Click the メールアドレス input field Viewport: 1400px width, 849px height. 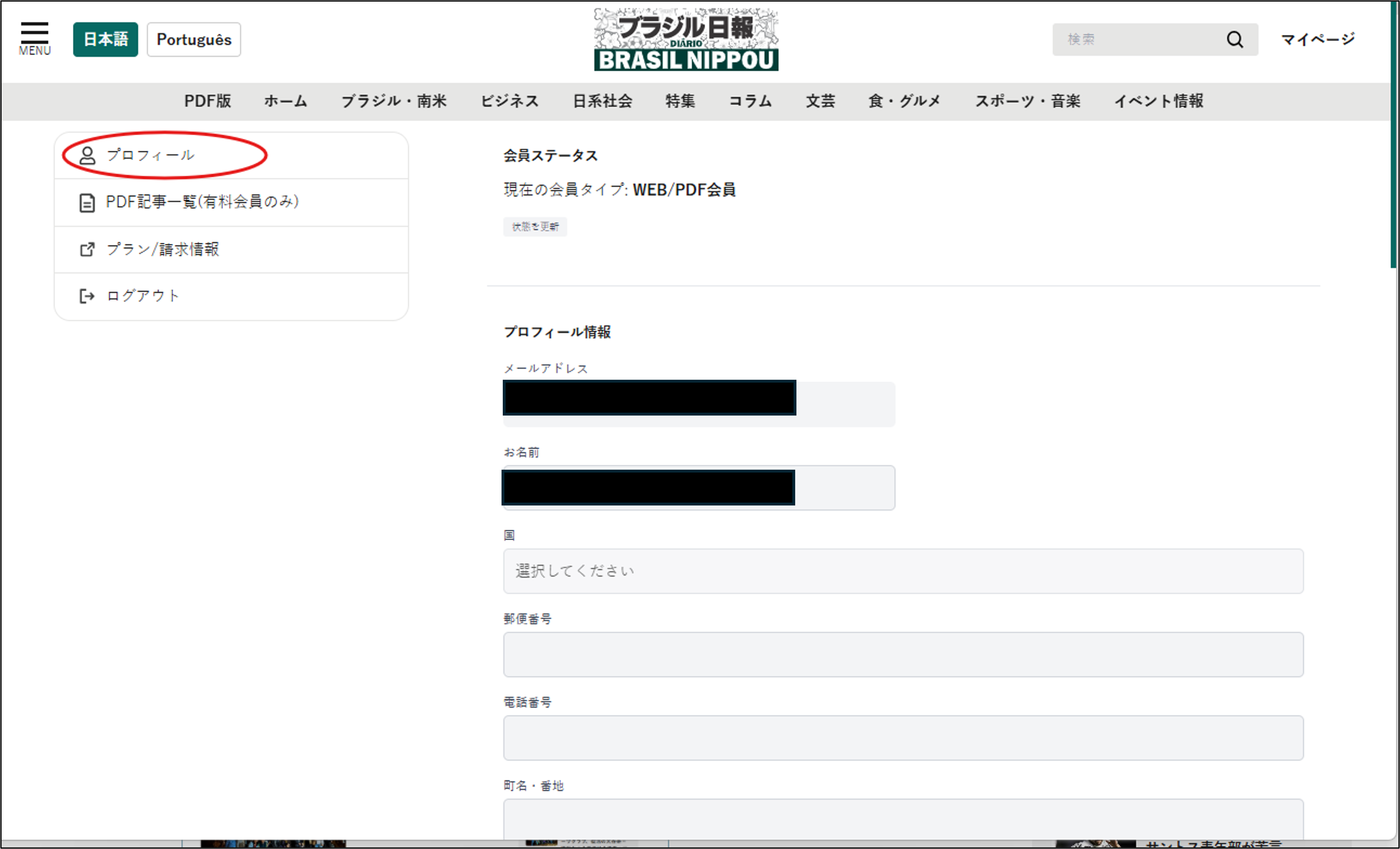click(699, 404)
